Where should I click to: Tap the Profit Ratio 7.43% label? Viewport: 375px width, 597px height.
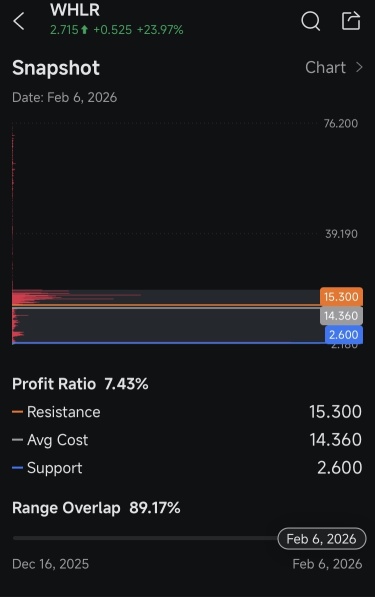click(80, 384)
